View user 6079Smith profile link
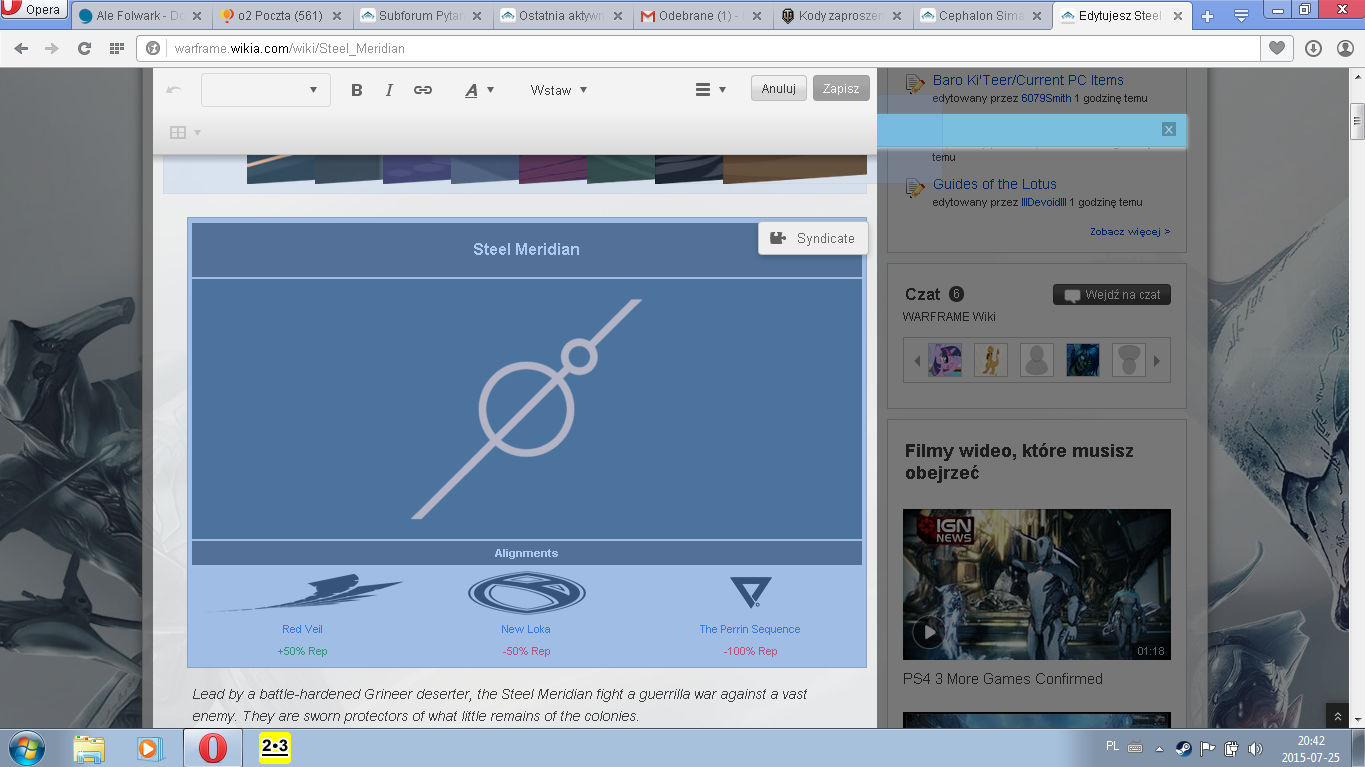 [x=1046, y=98]
